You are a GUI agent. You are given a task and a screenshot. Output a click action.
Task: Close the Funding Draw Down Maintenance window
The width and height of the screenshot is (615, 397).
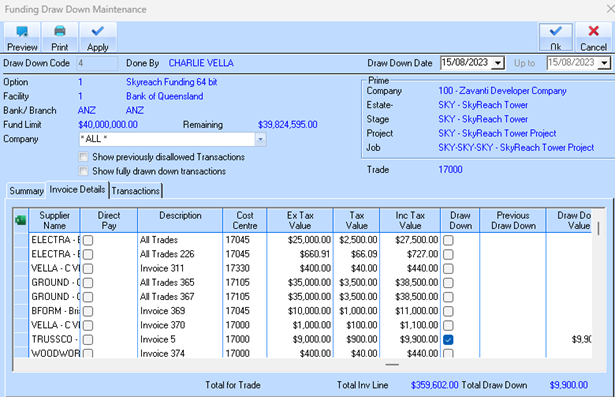click(610, 9)
